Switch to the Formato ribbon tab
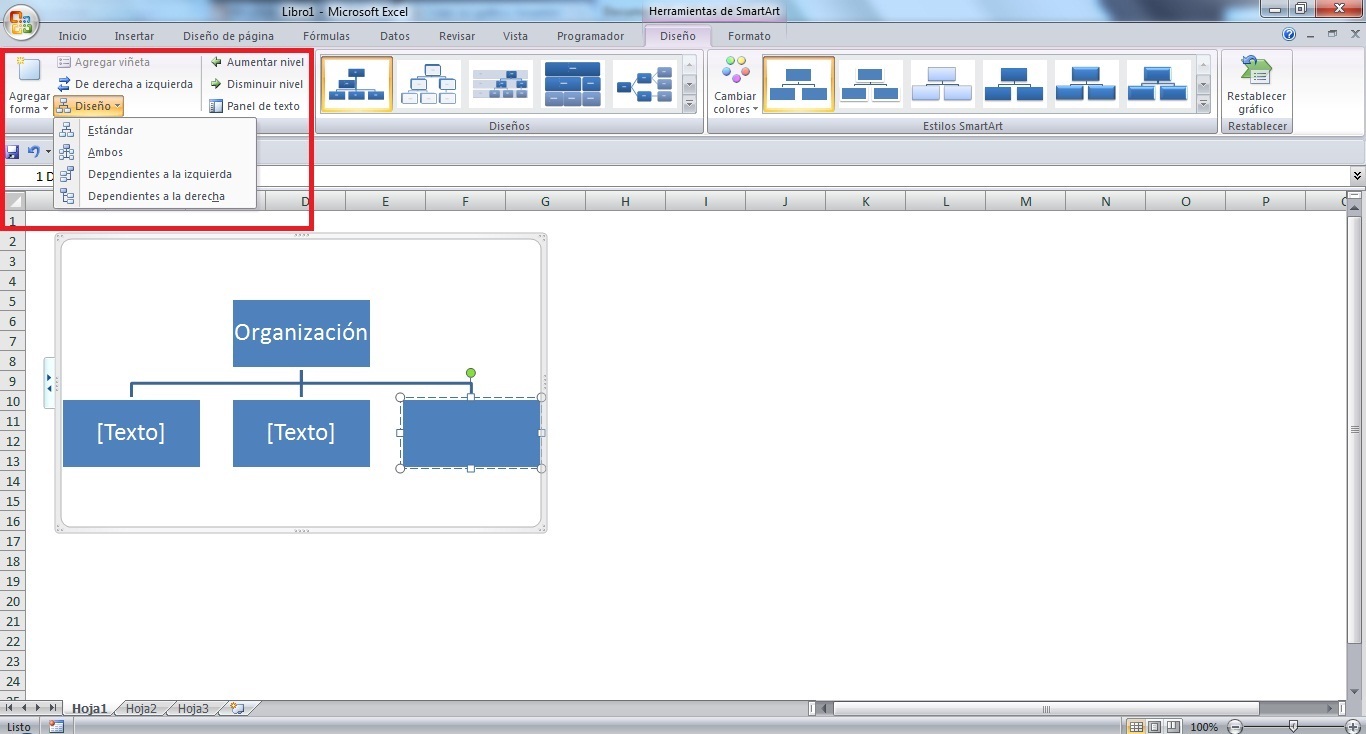Screen dimensions: 1366x734 tap(749, 36)
